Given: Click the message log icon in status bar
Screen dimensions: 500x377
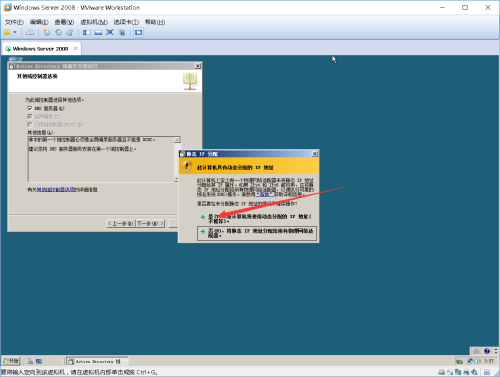Looking at the screenshot, I should [487, 372].
